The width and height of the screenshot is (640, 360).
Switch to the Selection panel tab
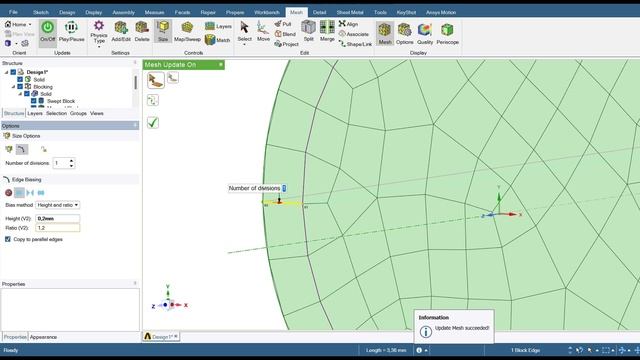(56, 113)
